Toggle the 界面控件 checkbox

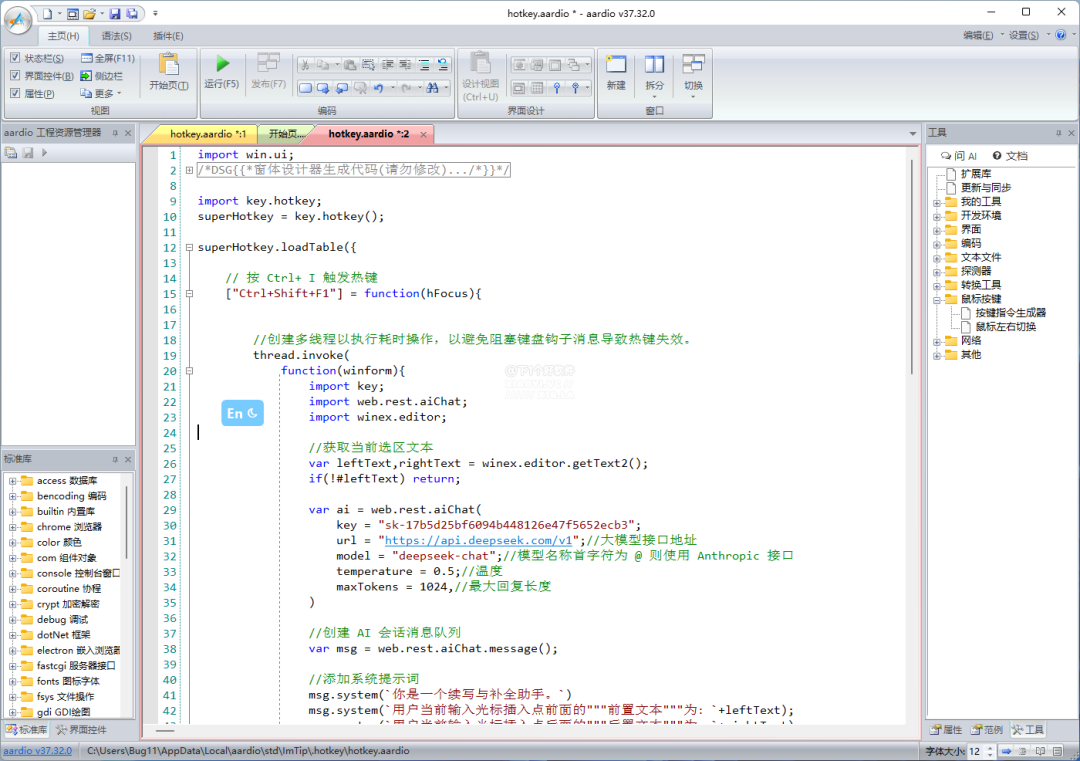click(x=15, y=76)
